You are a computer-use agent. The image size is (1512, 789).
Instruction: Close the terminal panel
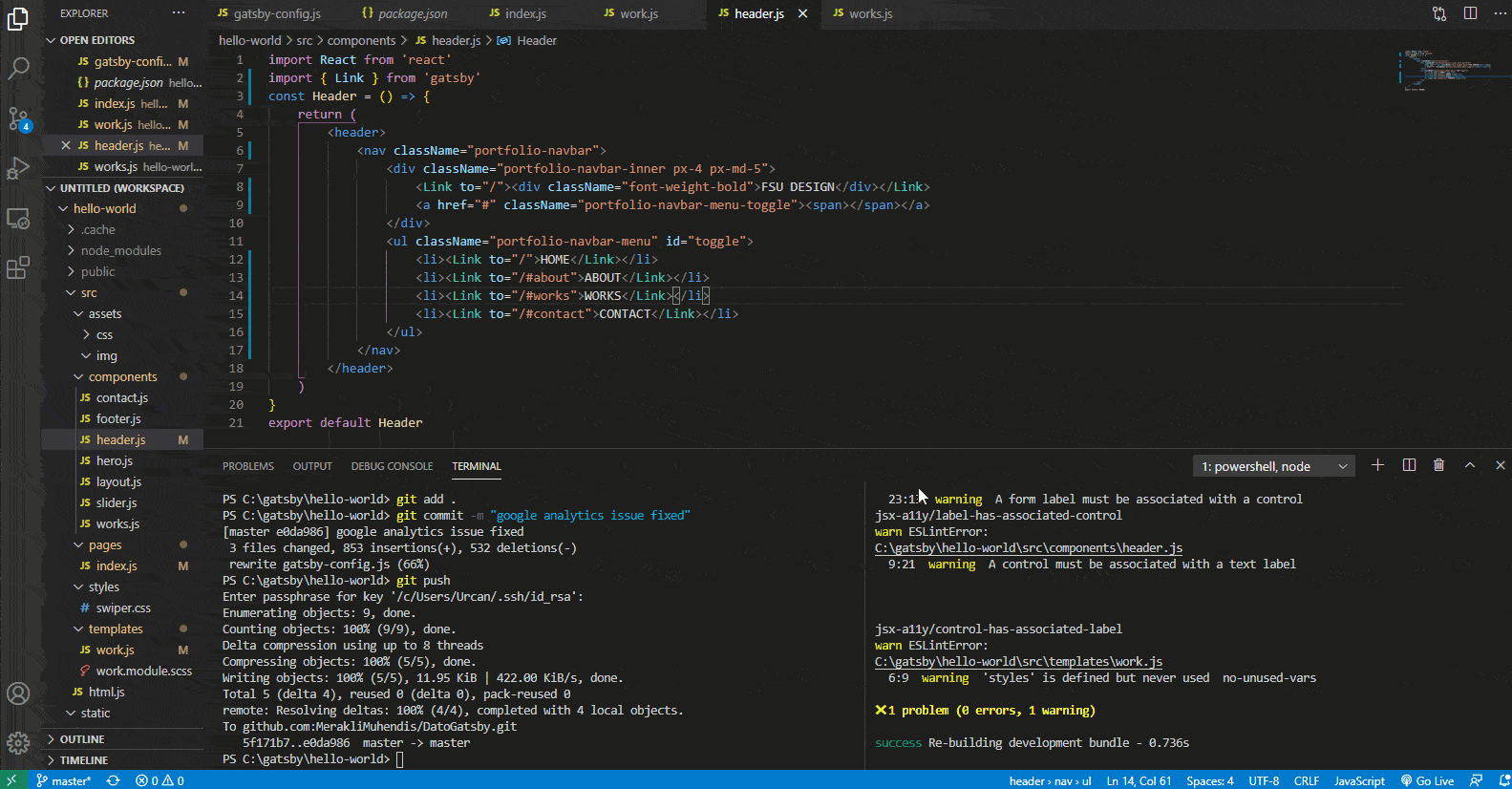coord(1501,465)
